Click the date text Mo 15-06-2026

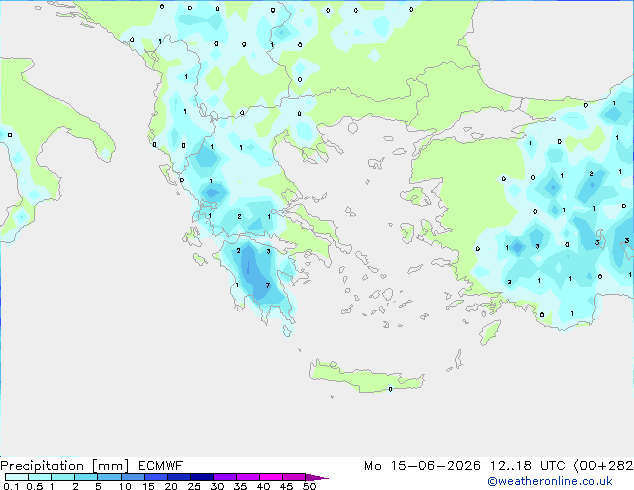pos(422,466)
